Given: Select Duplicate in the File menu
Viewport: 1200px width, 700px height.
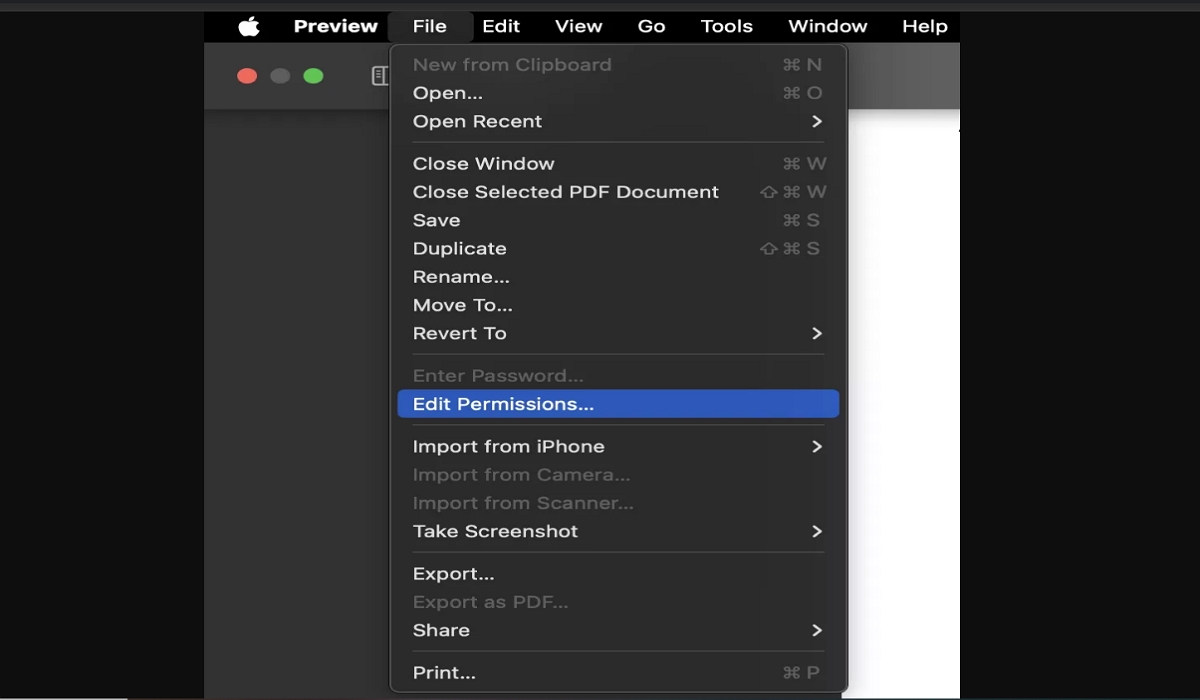Looking at the screenshot, I should click(x=460, y=248).
